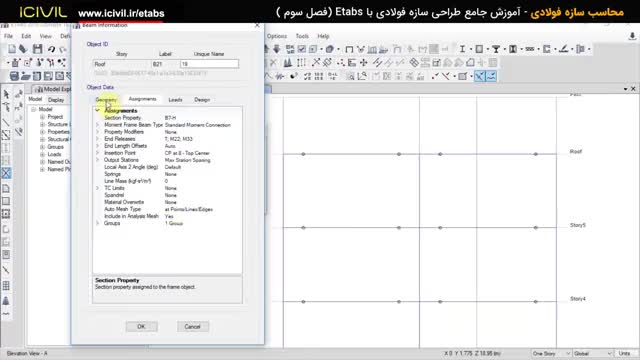Screen dimensions: 640x360
Task: Click the download arrow icon at top right
Action: click(x=632, y=36)
